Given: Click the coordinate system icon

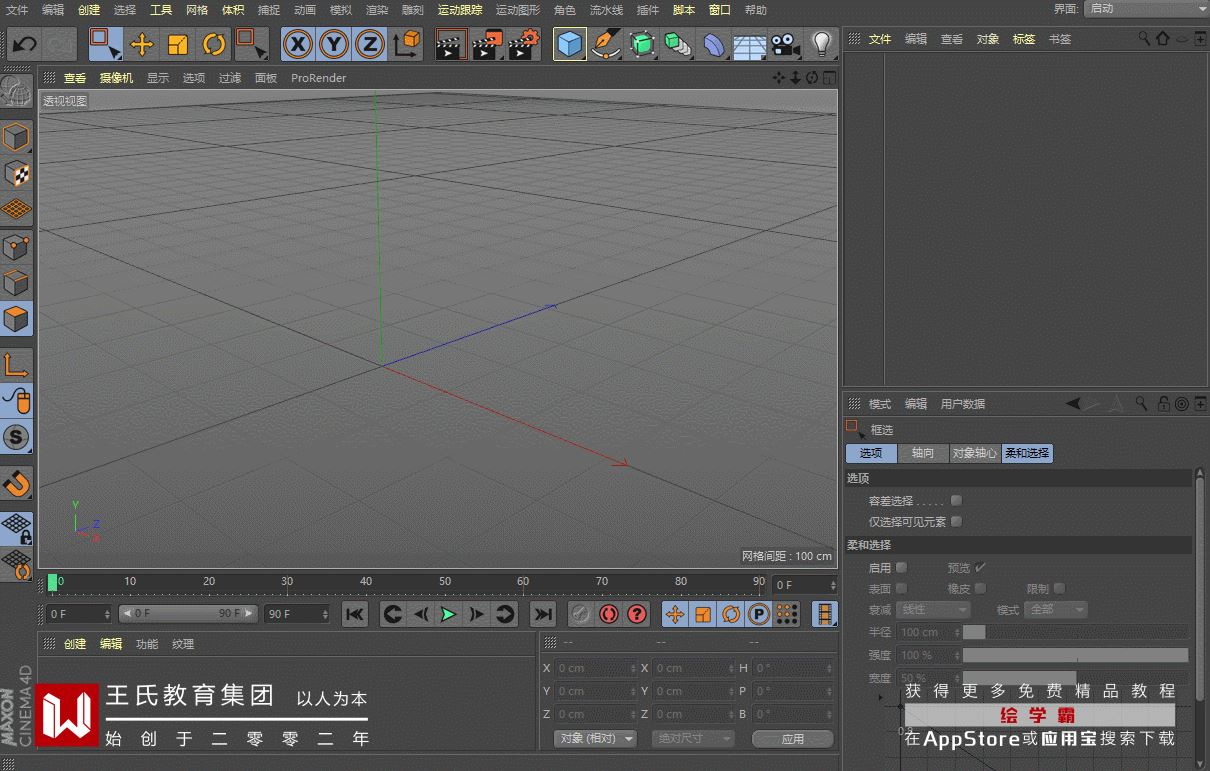Looking at the screenshot, I should click(406, 44).
